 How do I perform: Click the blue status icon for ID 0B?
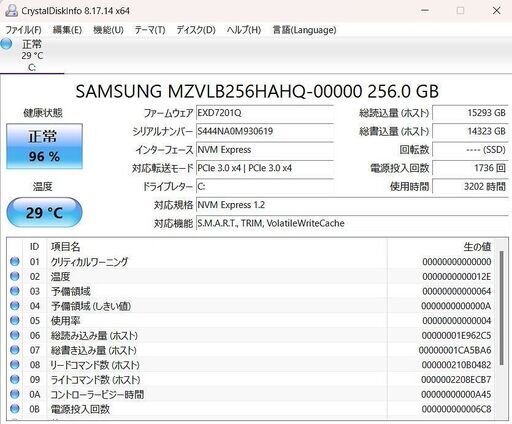coord(15,409)
